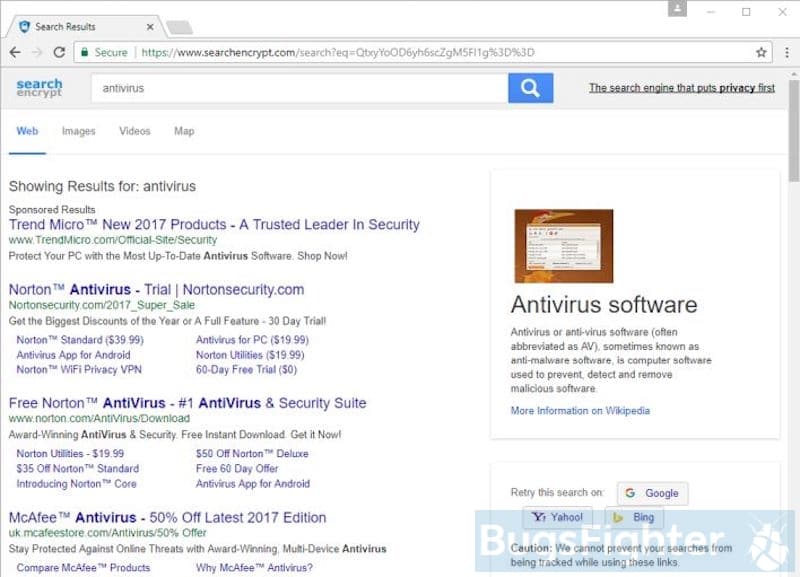Viewport: 800px width, 577px height.
Task: Open the Chrome three-dot menu
Action: 787,52
